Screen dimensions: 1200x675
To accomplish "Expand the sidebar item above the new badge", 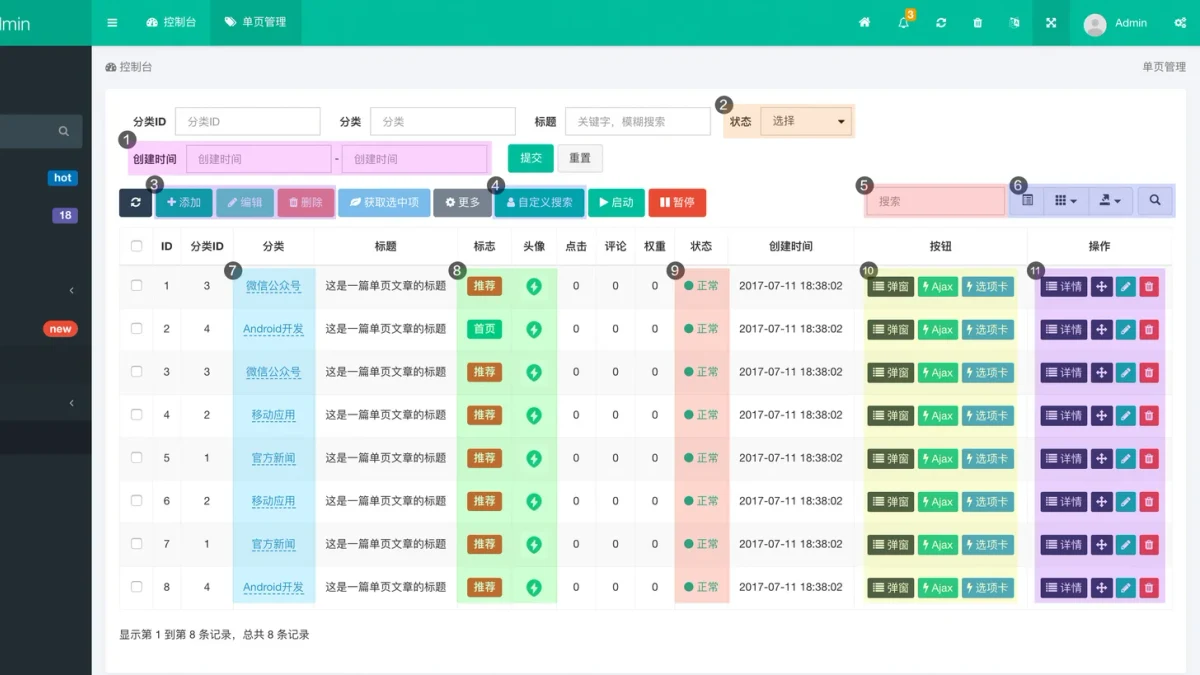I will [x=72, y=290].
